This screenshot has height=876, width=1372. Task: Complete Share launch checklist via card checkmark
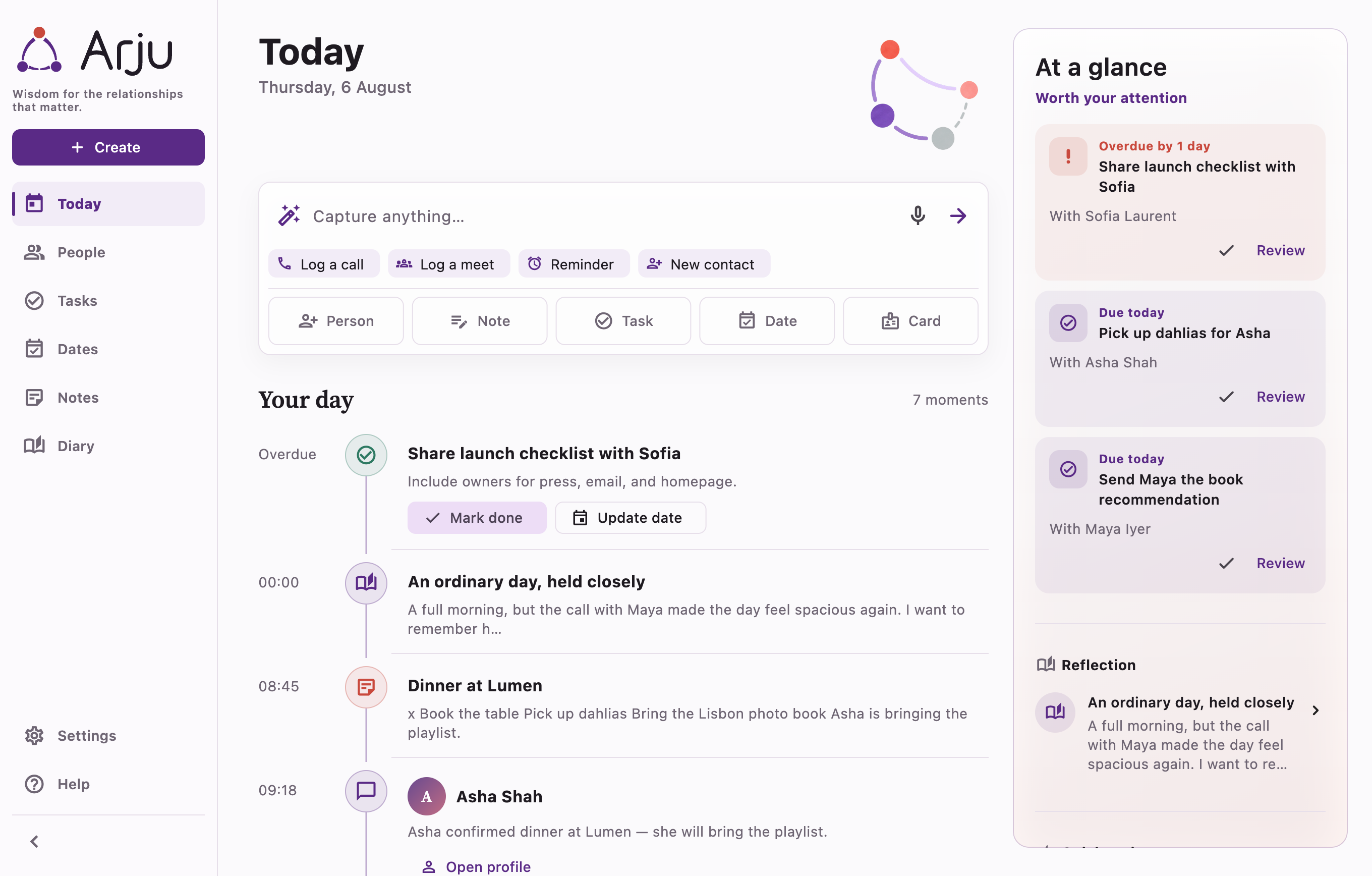tap(1226, 250)
